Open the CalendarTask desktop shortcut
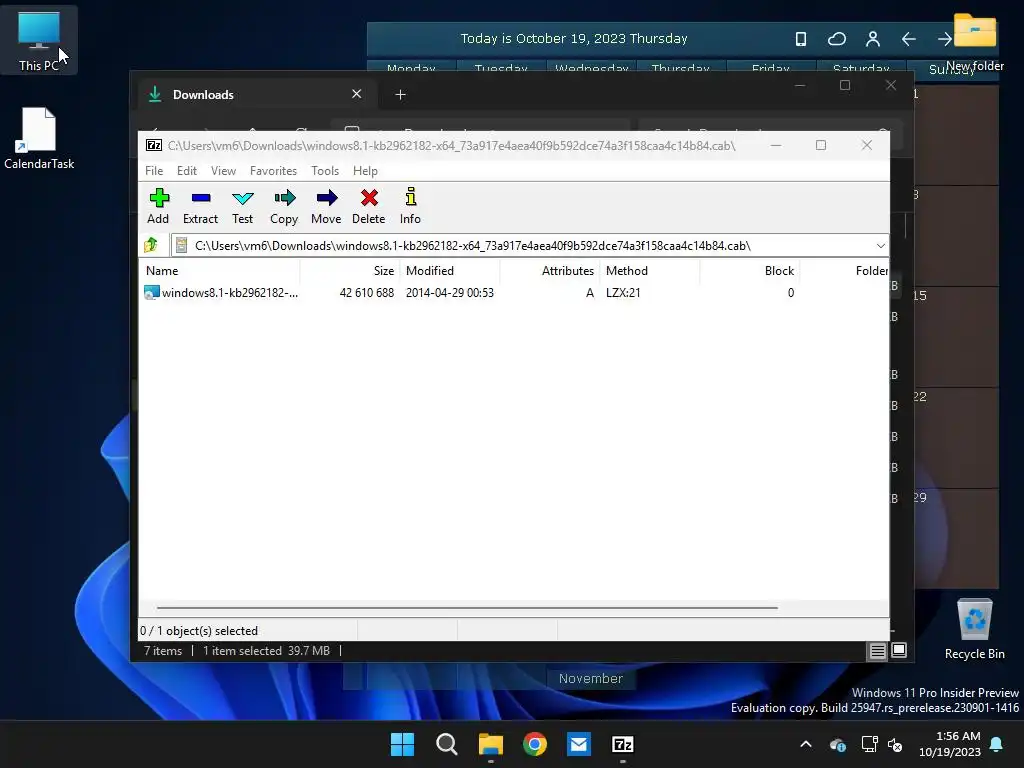1024x768 pixels. click(39, 138)
